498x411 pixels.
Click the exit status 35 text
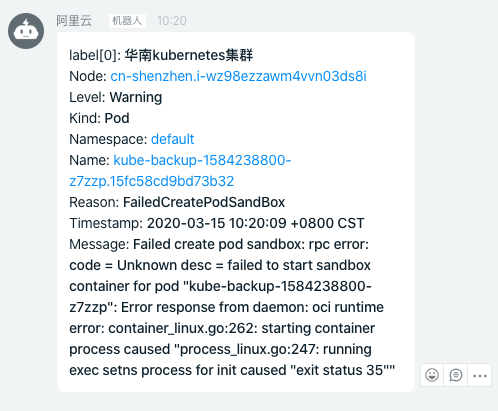(340, 370)
